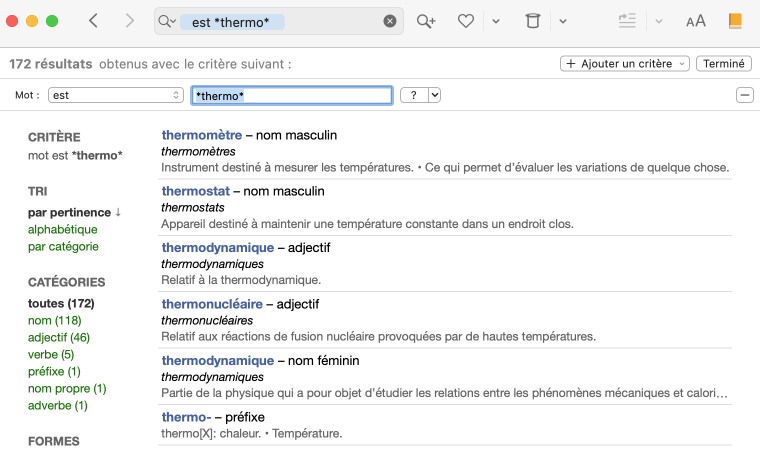Remove the criterion with the minus button
The image size is (760, 450).
pyautogui.click(x=744, y=95)
